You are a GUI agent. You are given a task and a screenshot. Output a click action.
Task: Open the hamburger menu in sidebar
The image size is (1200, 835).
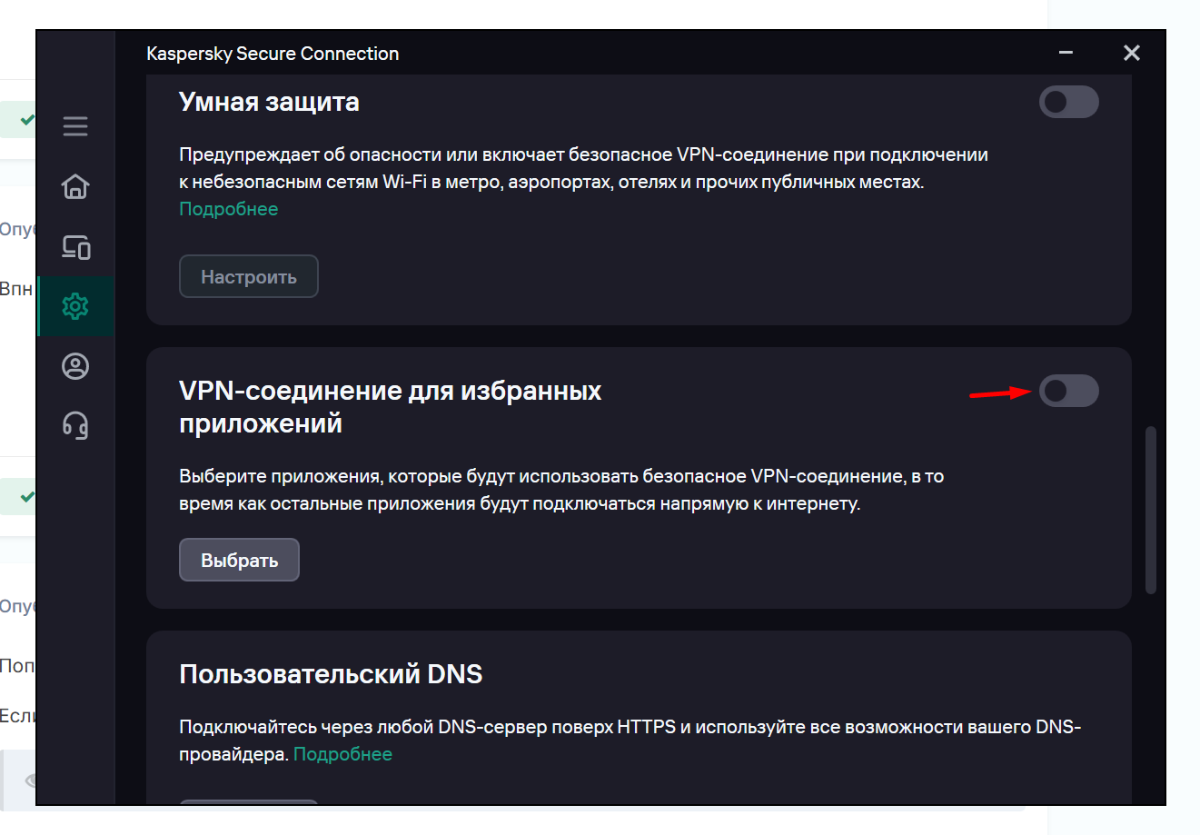[75, 127]
